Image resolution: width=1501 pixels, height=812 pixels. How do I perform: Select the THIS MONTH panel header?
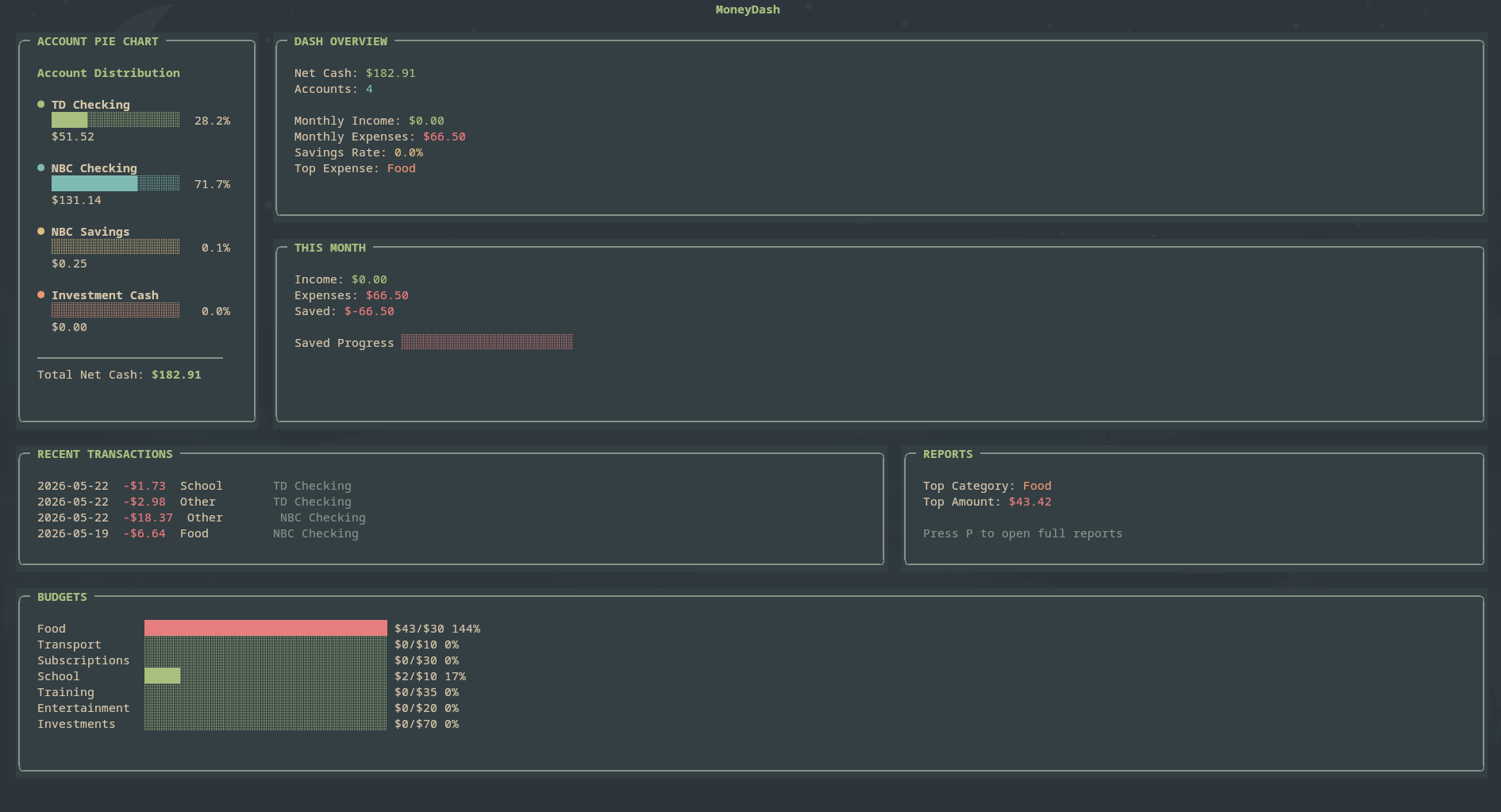click(x=330, y=248)
